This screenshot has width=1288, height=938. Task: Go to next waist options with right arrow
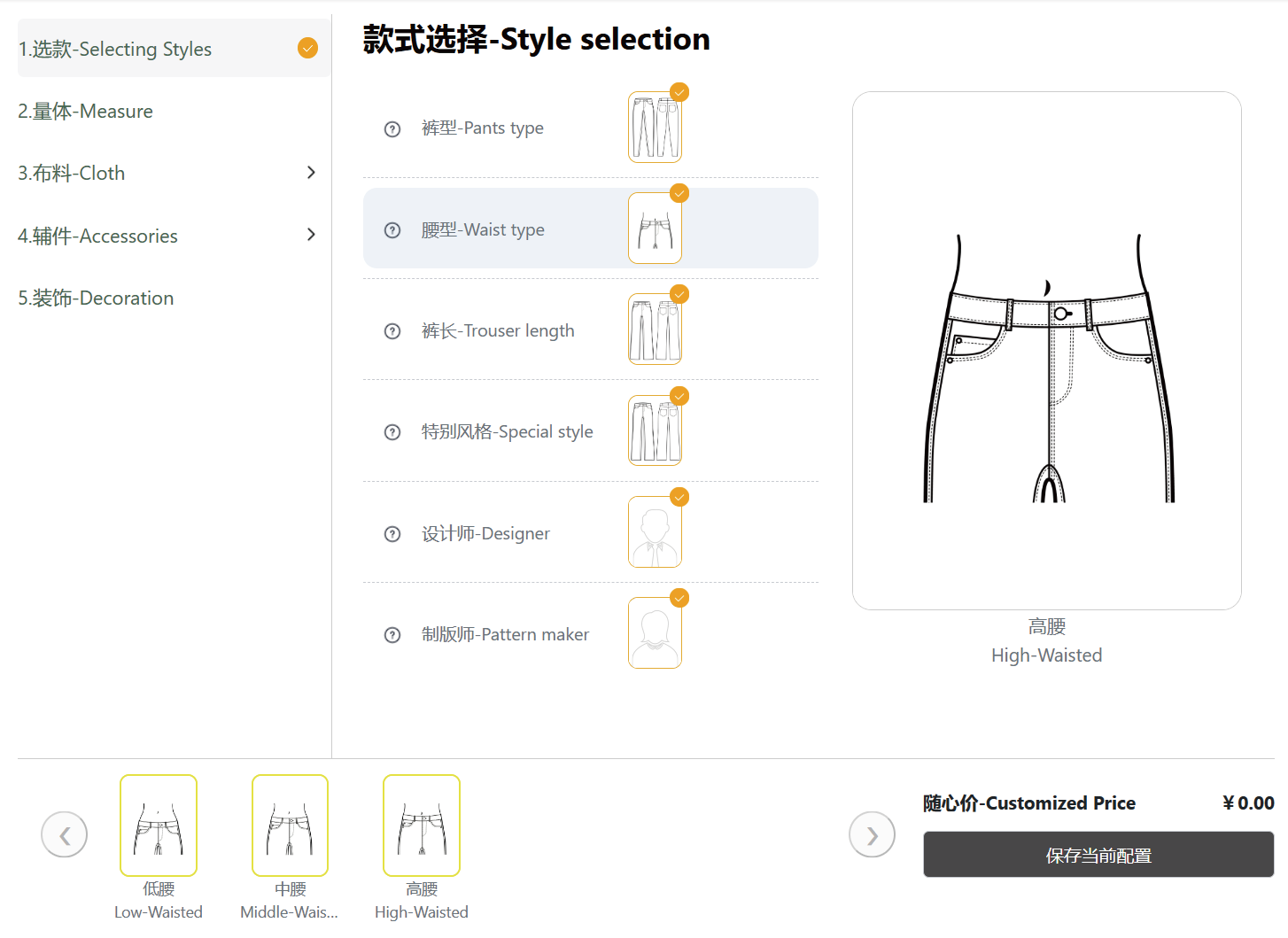click(872, 834)
